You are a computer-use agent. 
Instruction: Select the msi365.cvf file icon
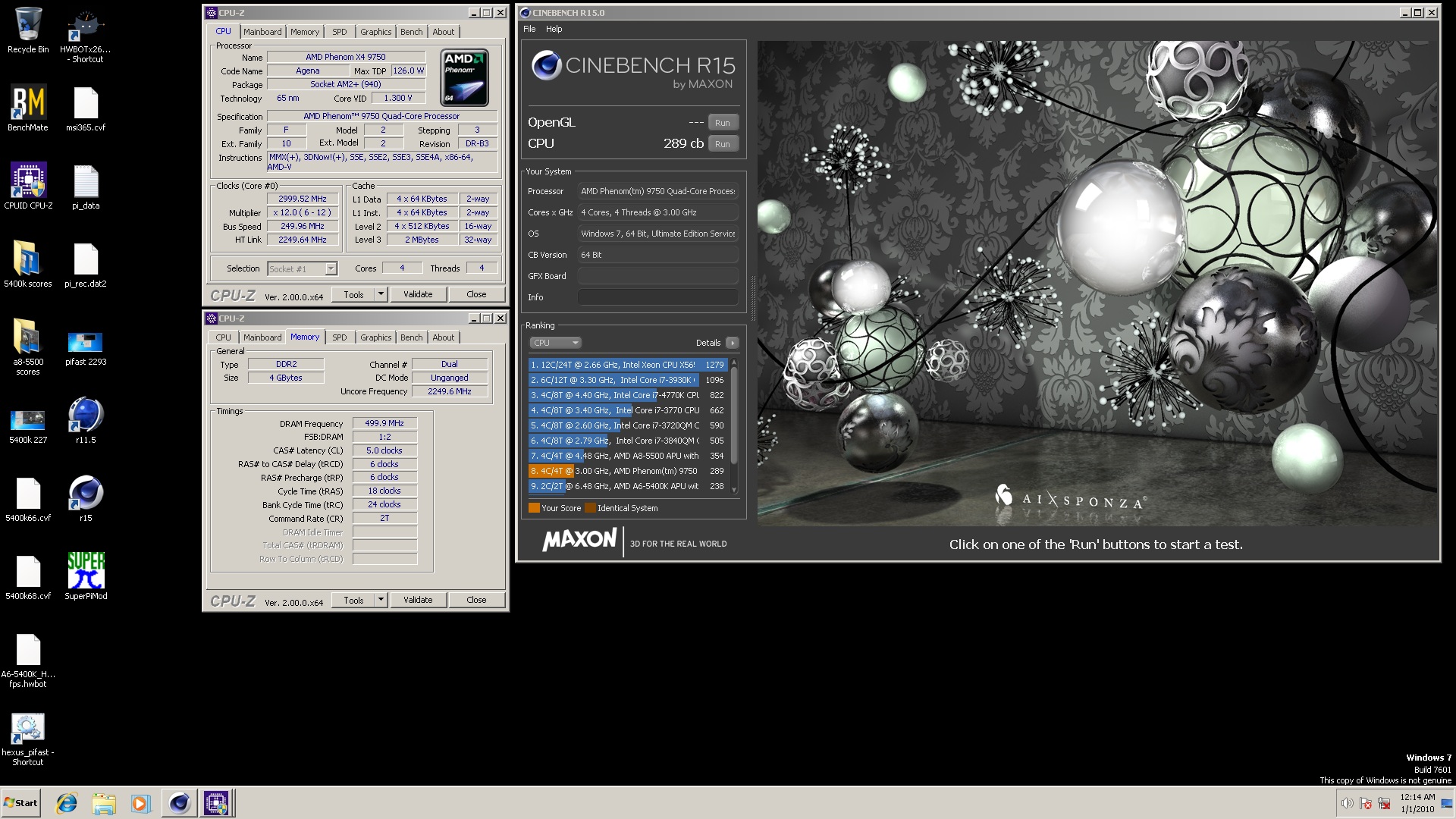point(86,108)
